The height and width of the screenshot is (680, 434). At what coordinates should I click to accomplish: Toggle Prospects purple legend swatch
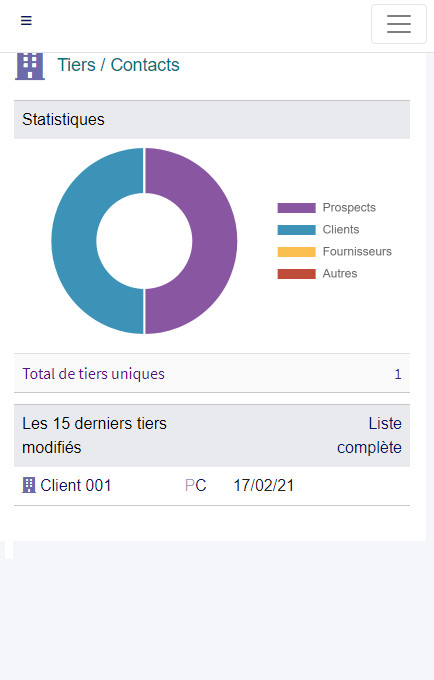[x=297, y=208]
